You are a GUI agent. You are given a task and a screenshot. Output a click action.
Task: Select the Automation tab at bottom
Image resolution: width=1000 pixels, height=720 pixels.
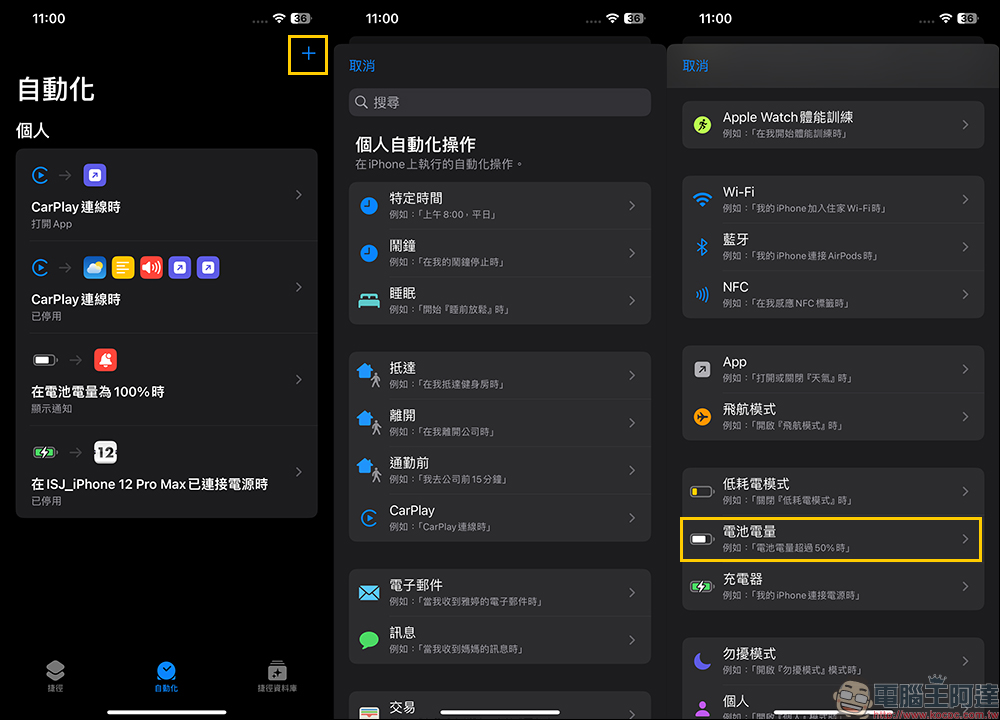point(166,676)
